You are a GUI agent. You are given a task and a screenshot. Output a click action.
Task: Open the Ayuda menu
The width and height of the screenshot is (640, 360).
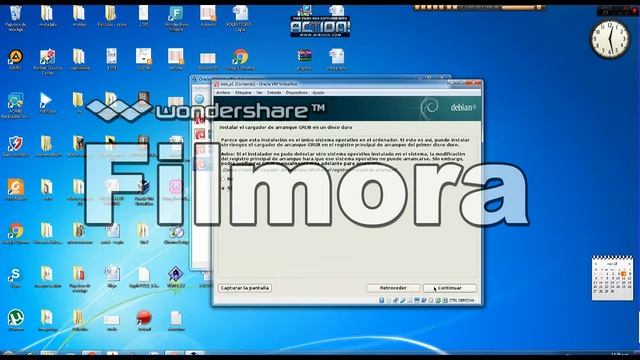click(x=318, y=93)
